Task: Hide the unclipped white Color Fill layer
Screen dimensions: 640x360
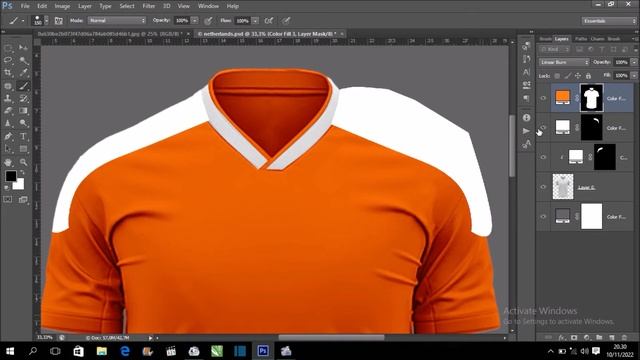Action: 543,128
